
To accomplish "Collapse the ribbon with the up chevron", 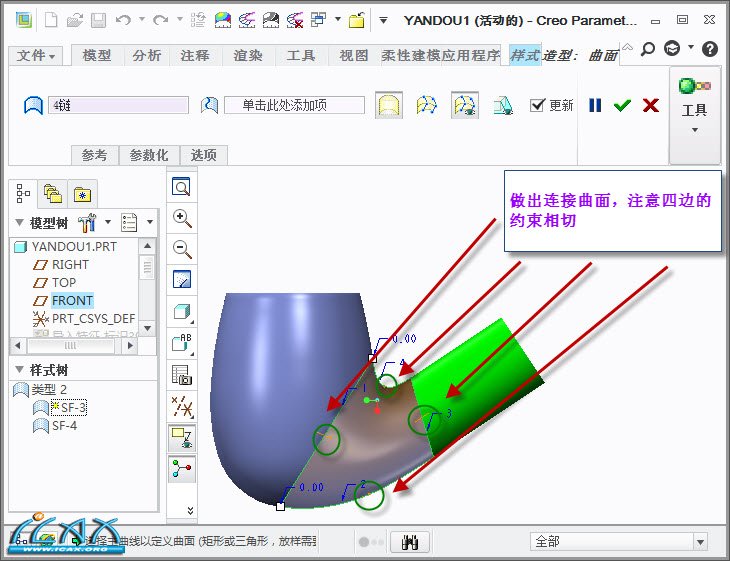I will click(x=627, y=47).
